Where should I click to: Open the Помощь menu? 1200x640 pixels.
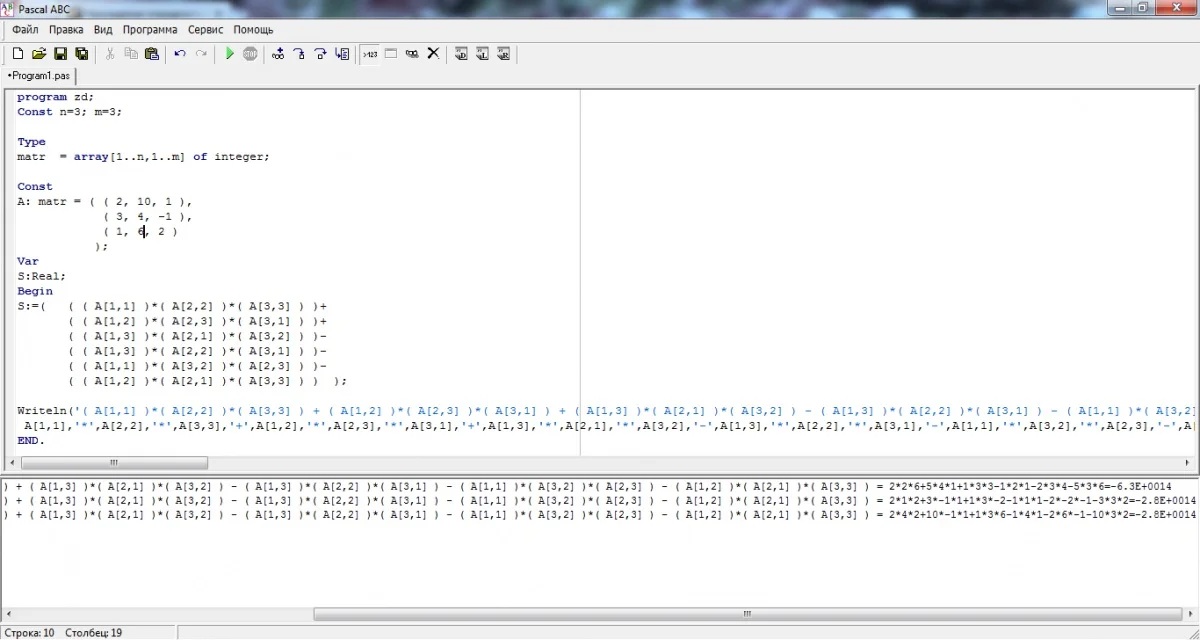coord(253,30)
